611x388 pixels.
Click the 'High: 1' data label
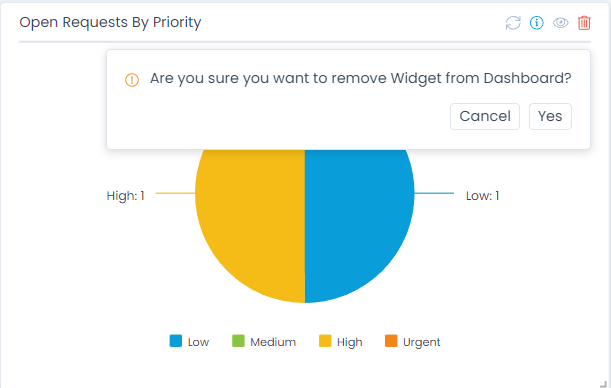125,196
